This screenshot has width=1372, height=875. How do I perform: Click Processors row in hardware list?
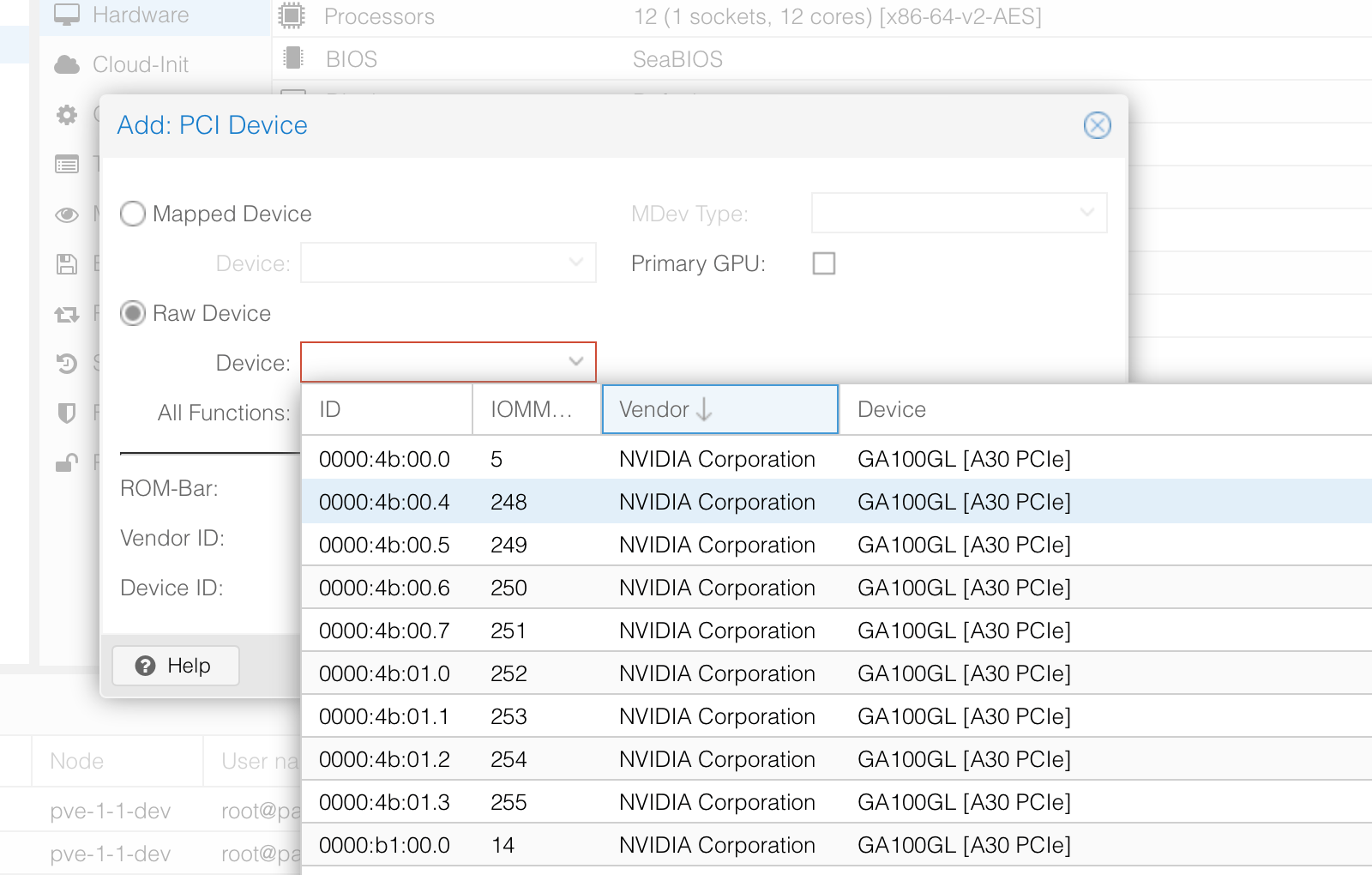click(822, 16)
